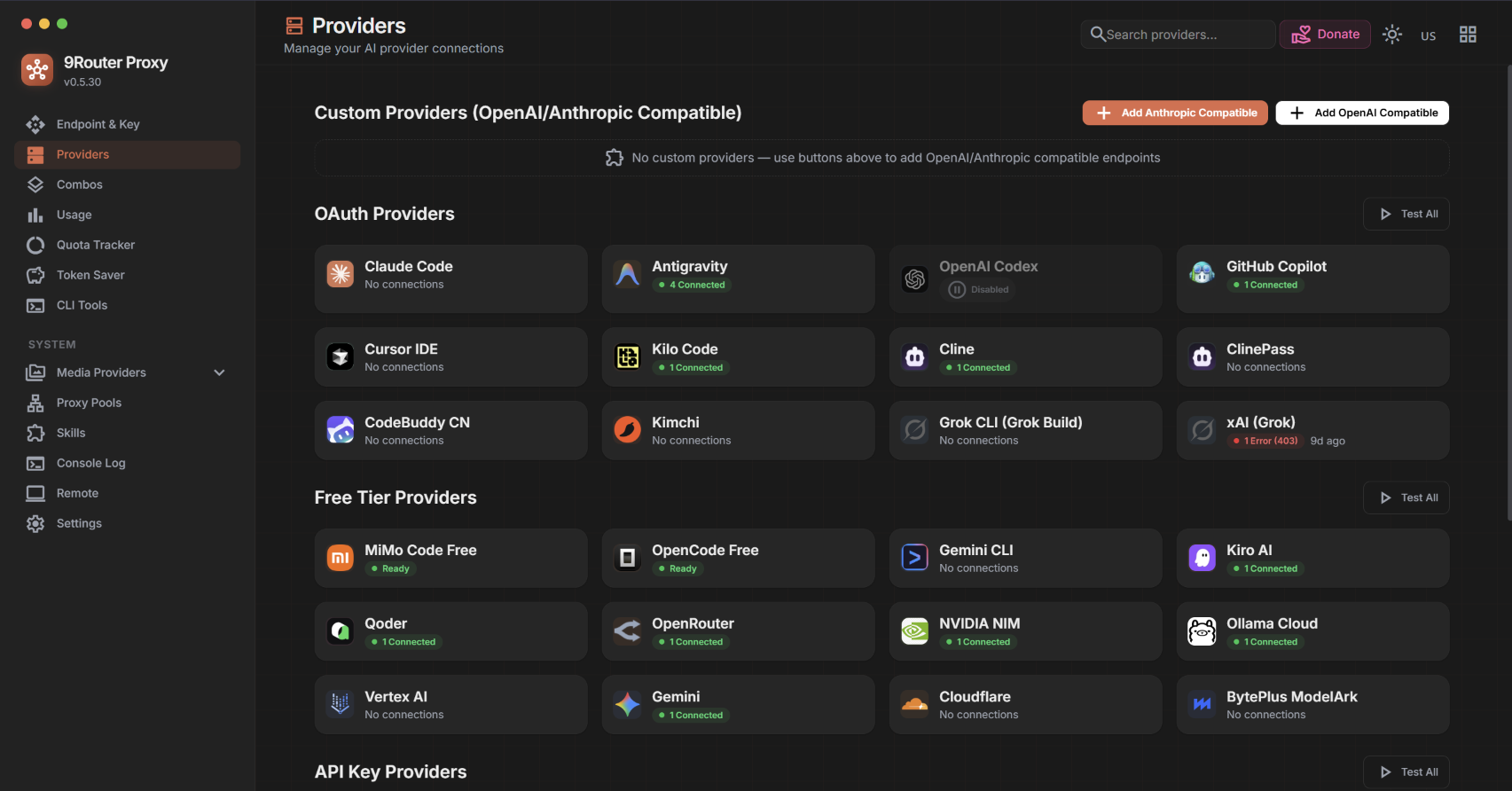Click the Cursor IDE logo icon
The height and width of the screenshot is (791, 1512).
[341, 357]
